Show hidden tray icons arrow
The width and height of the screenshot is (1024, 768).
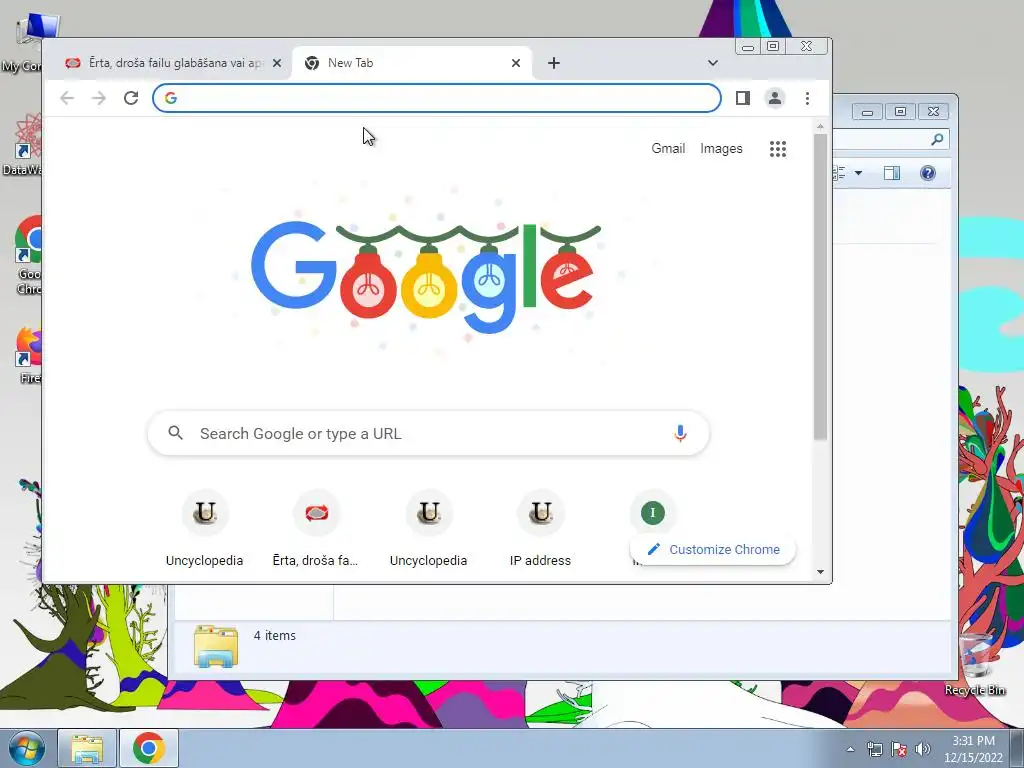tap(850, 750)
